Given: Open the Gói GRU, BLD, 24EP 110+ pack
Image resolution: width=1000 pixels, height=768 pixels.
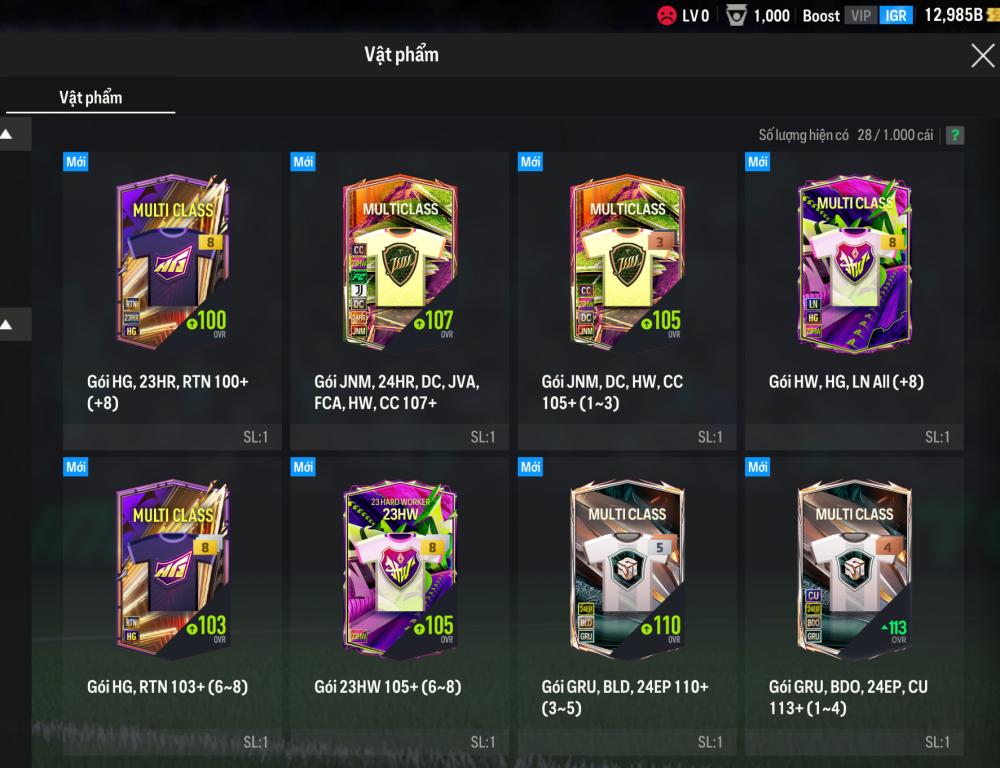Looking at the screenshot, I should click(627, 606).
